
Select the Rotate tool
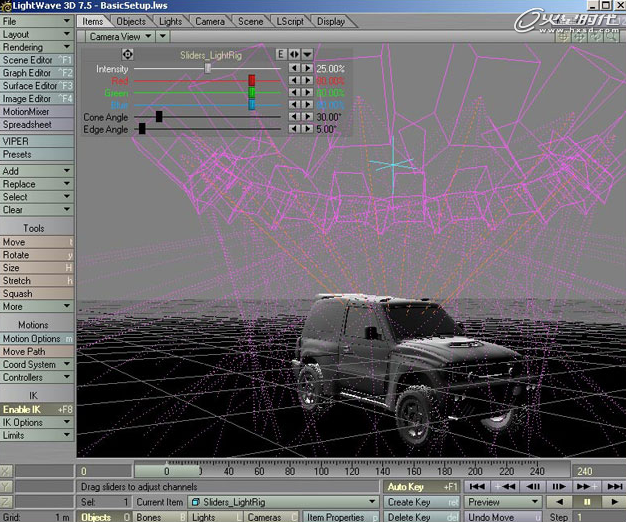pos(37,255)
